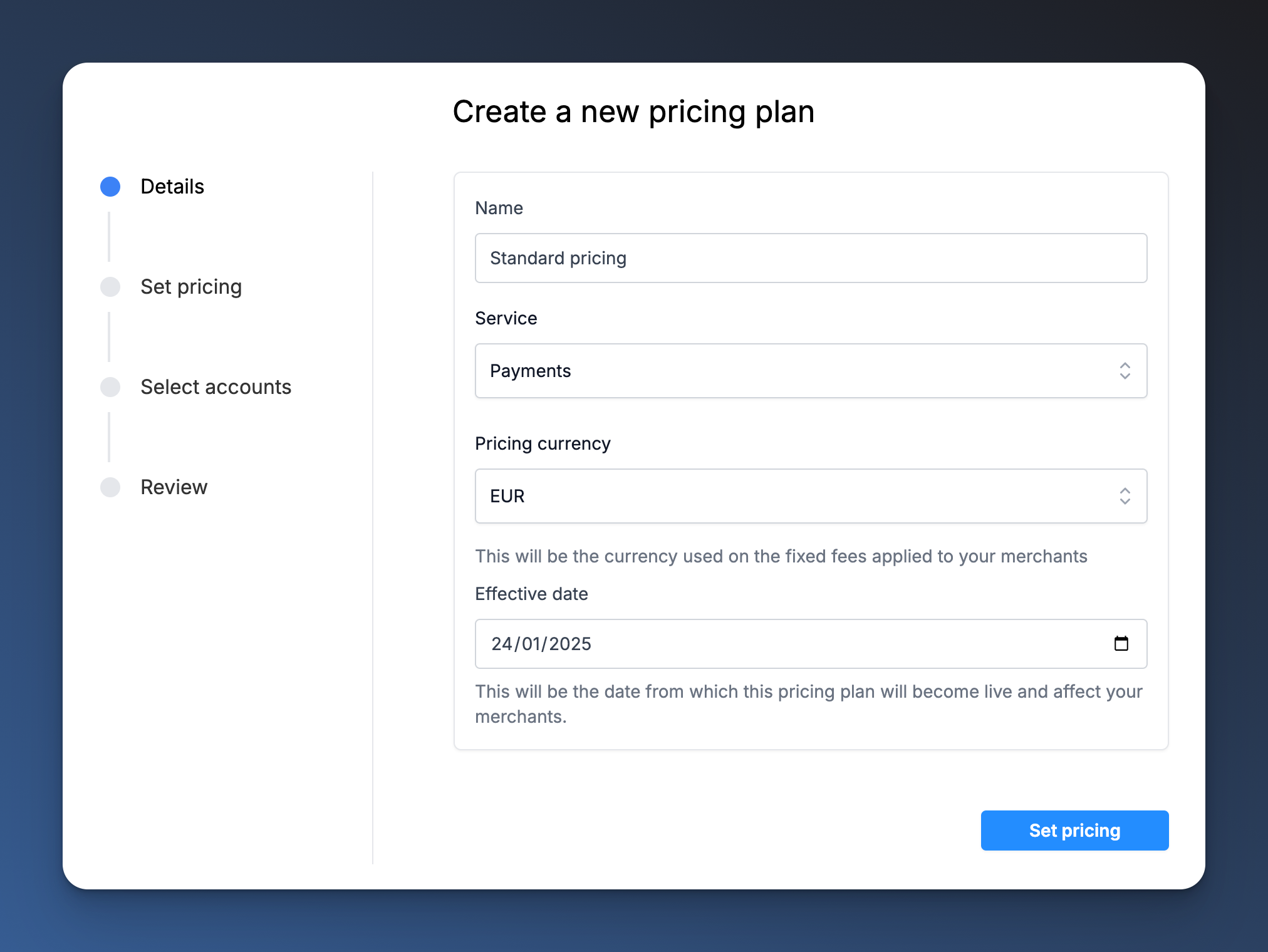
Task: Go to the Details step label
Action: (x=172, y=187)
